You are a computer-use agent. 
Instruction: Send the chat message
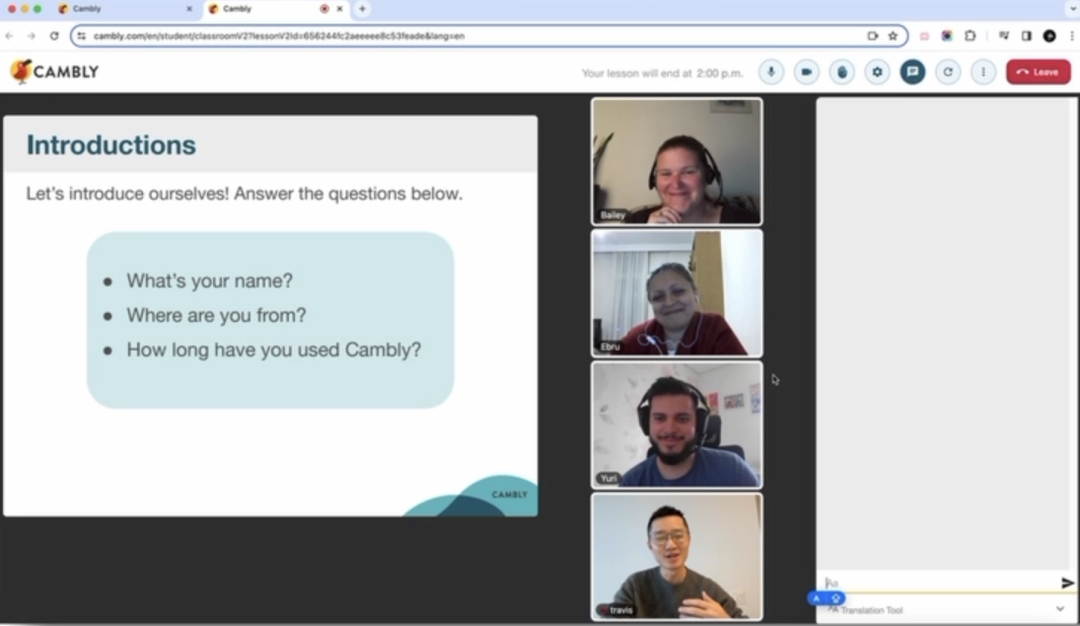coord(1067,583)
